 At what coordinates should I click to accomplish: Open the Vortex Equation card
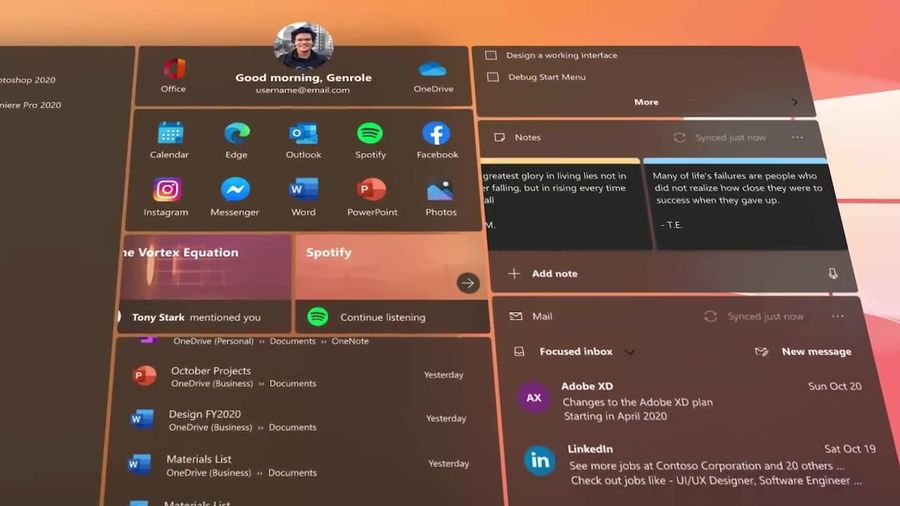pos(207,267)
